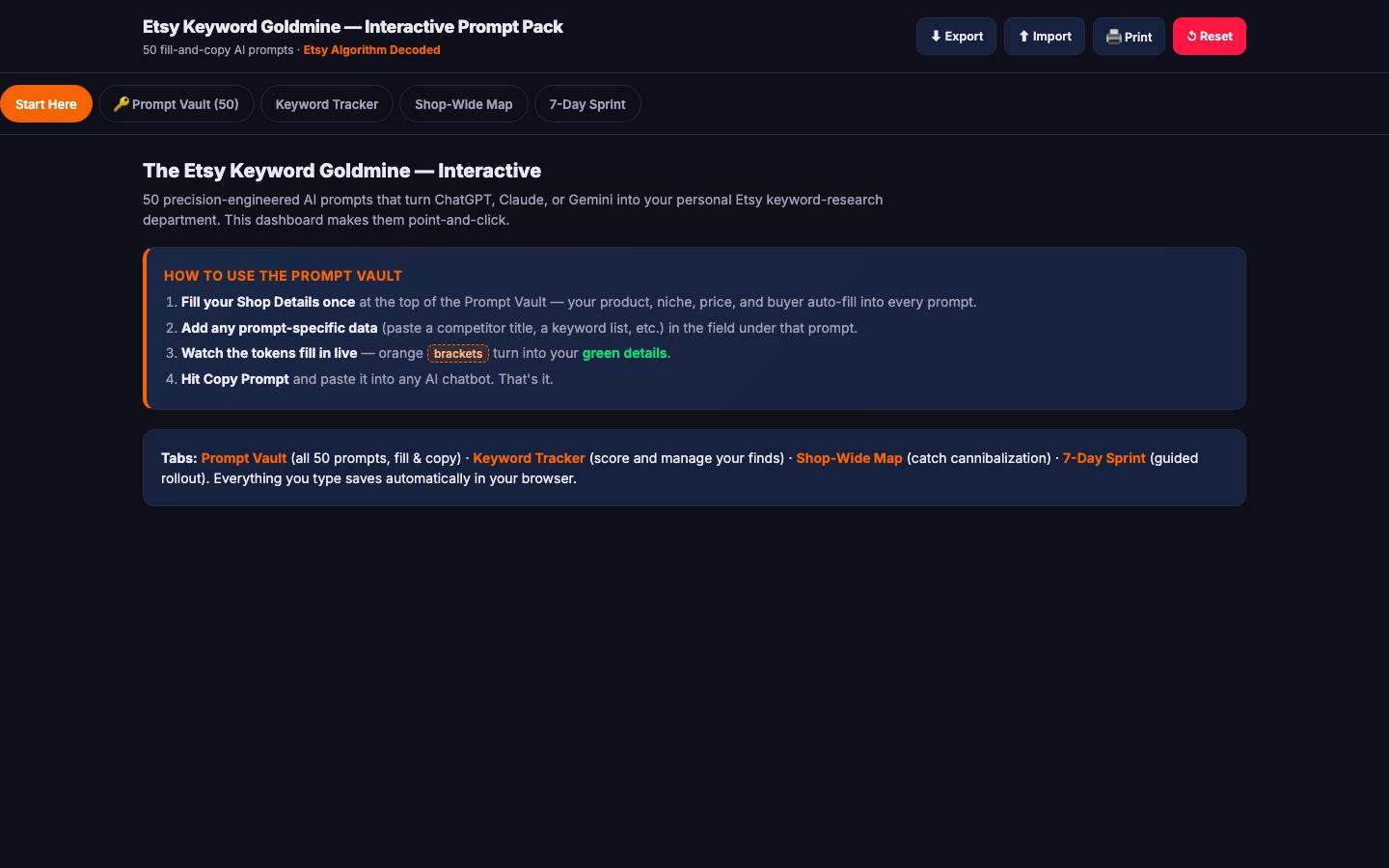Click the orange 7-Day Sprint text in Tabs summary

[x=1104, y=458]
